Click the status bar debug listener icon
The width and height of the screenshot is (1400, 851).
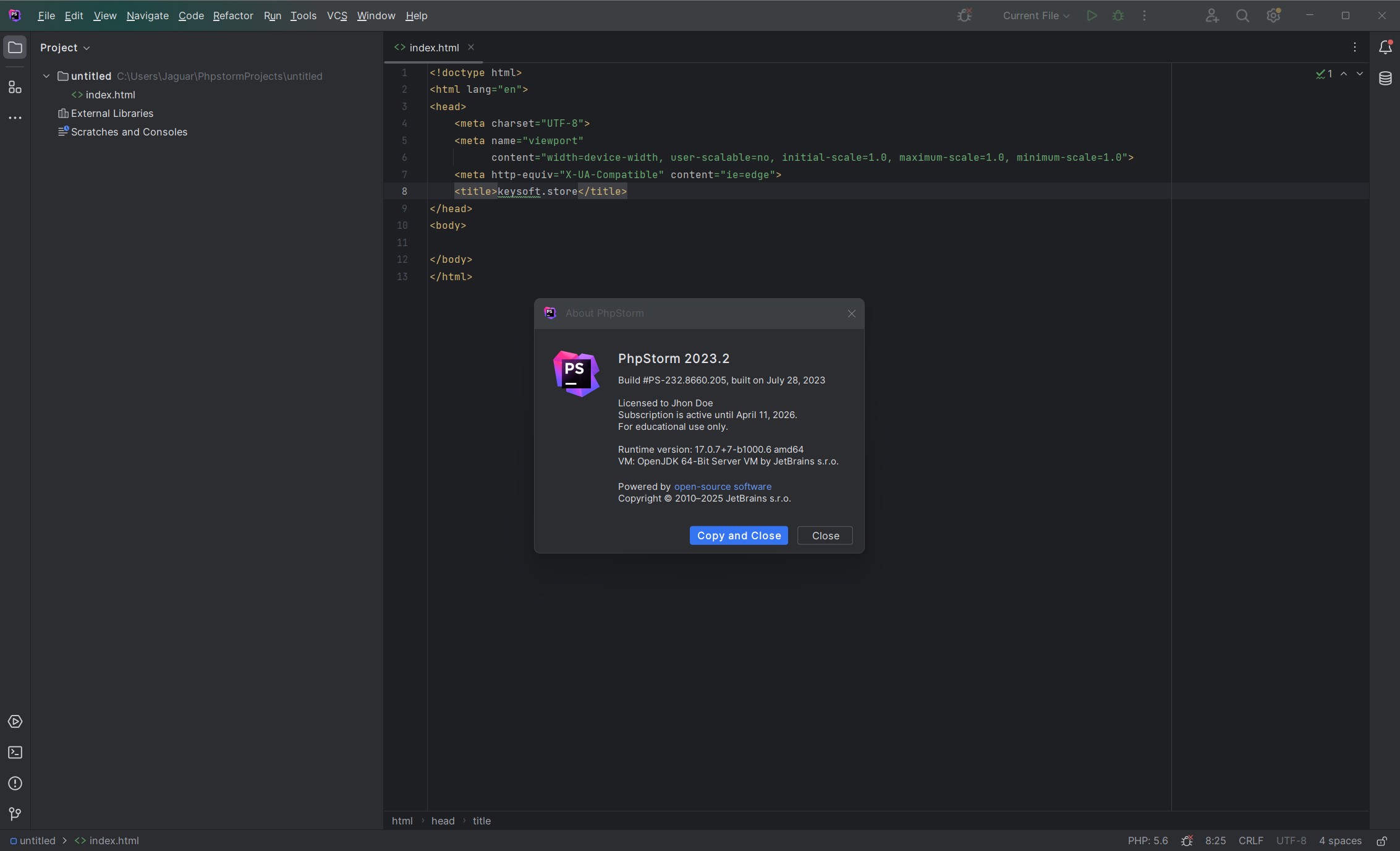(1187, 840)
